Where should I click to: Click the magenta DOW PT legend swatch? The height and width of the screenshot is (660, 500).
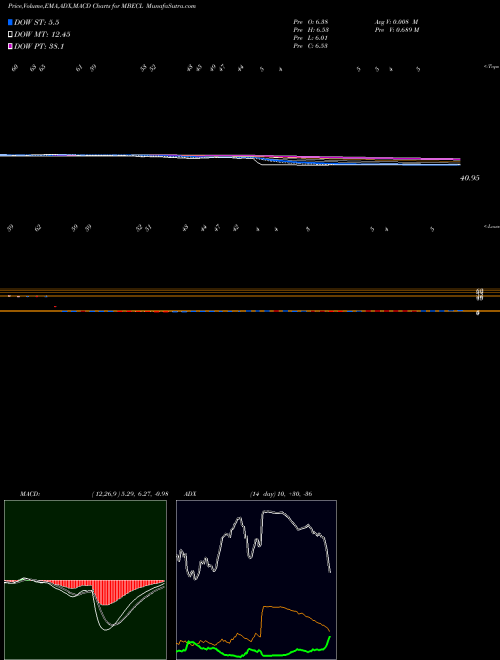(10, 46)
